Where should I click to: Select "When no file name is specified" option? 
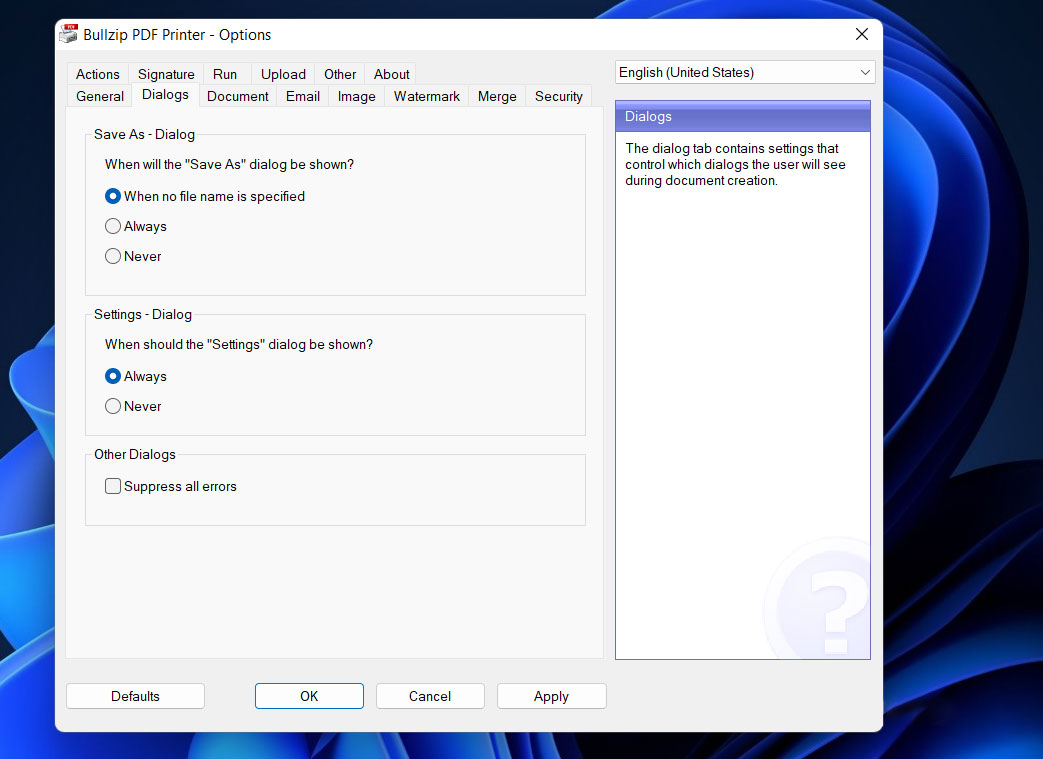(x=113, y=196)
